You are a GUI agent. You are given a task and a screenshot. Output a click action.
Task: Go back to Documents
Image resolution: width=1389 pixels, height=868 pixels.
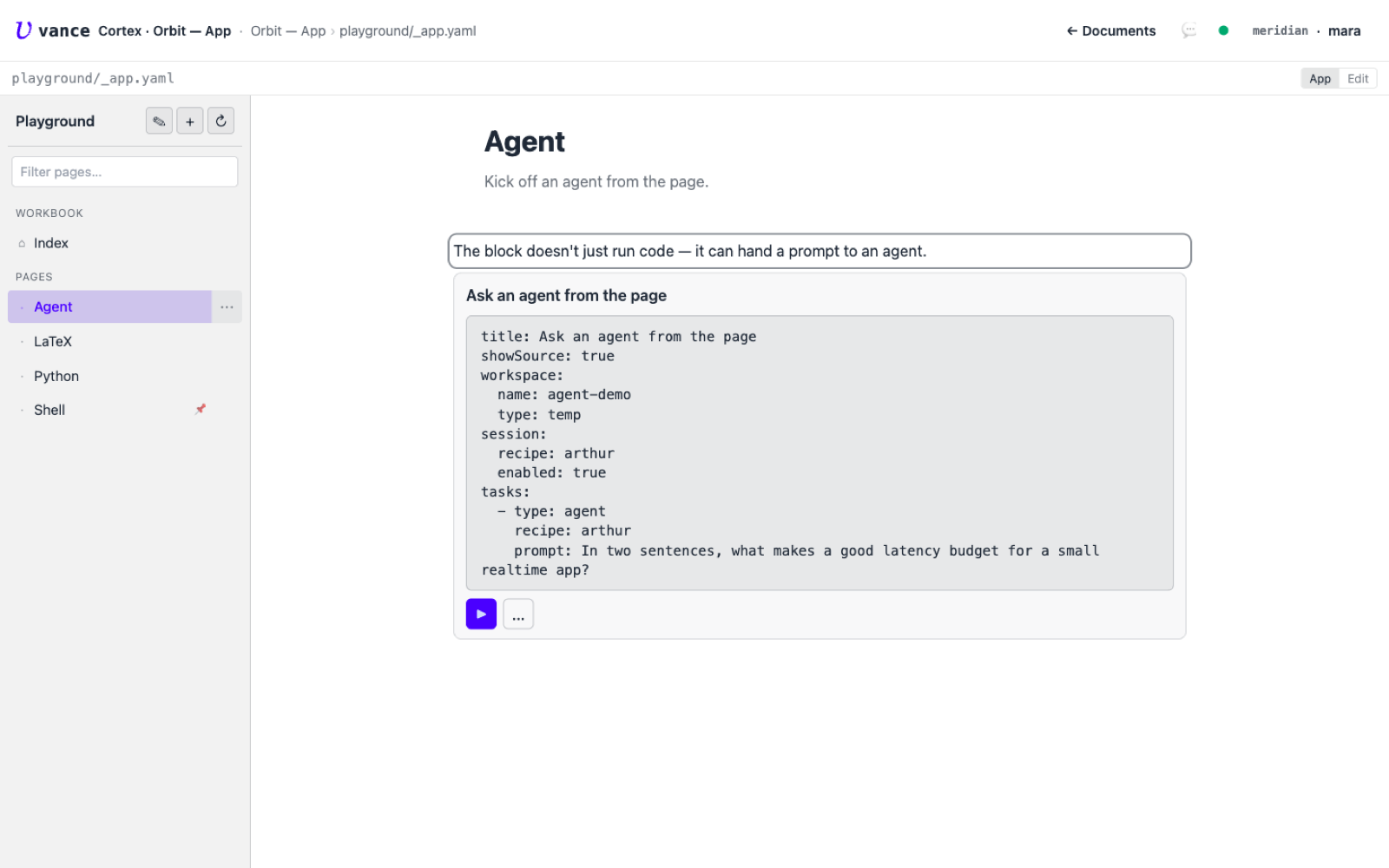tap(1111, 30)
